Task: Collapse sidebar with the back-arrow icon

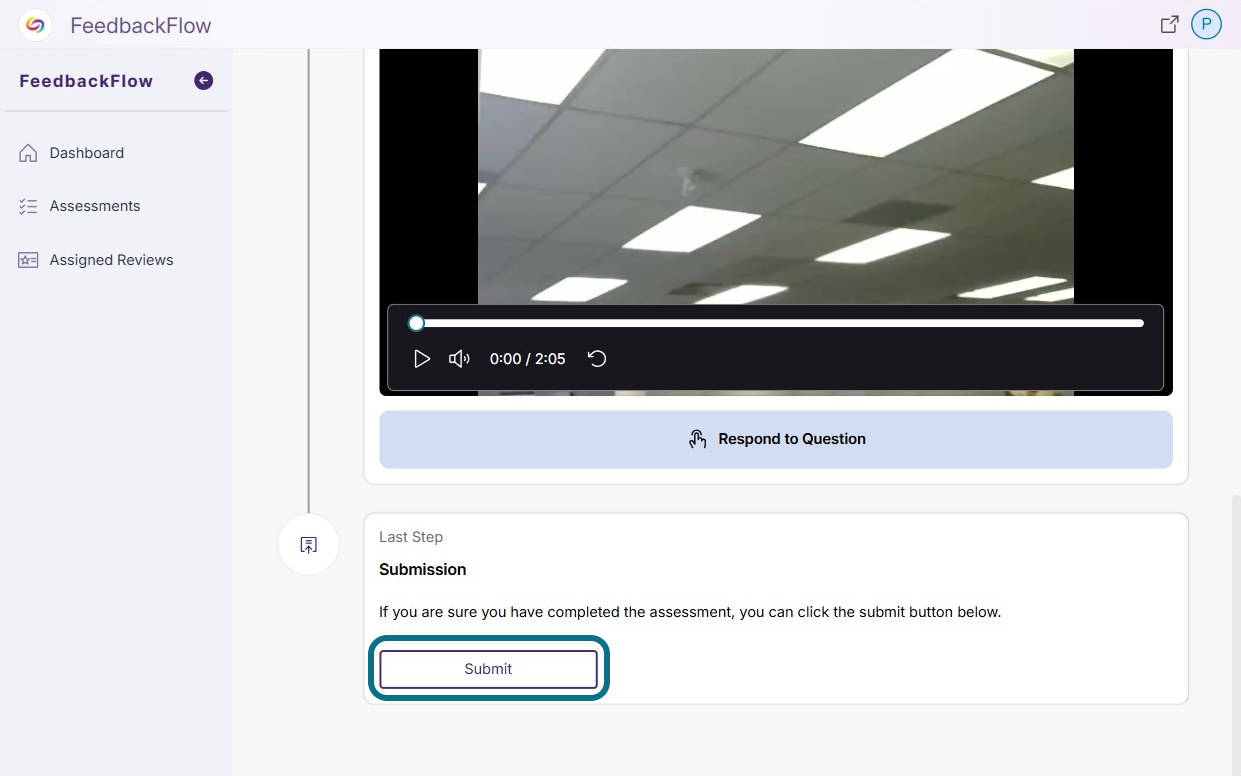Action: click(203, 81)
